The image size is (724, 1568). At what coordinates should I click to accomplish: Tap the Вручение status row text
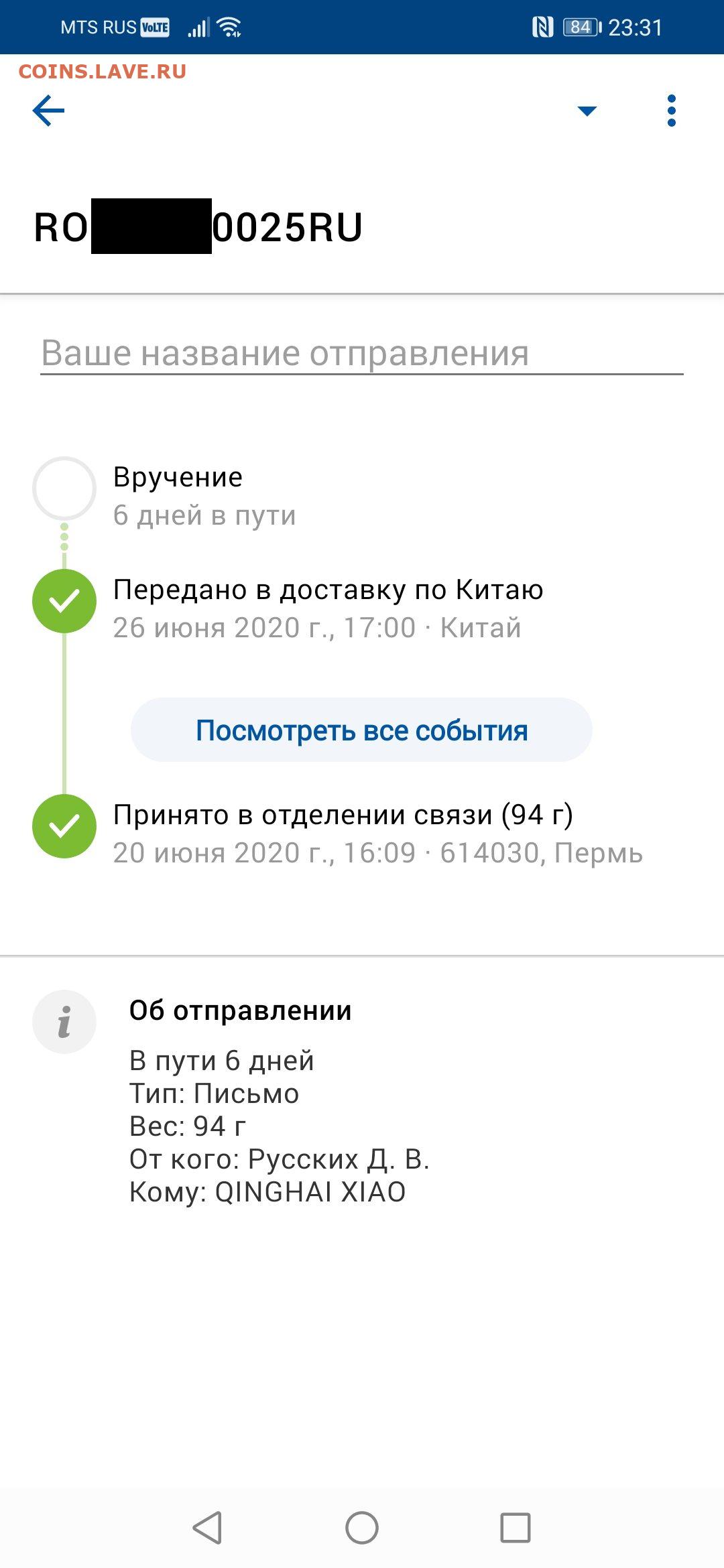(178, 477)
